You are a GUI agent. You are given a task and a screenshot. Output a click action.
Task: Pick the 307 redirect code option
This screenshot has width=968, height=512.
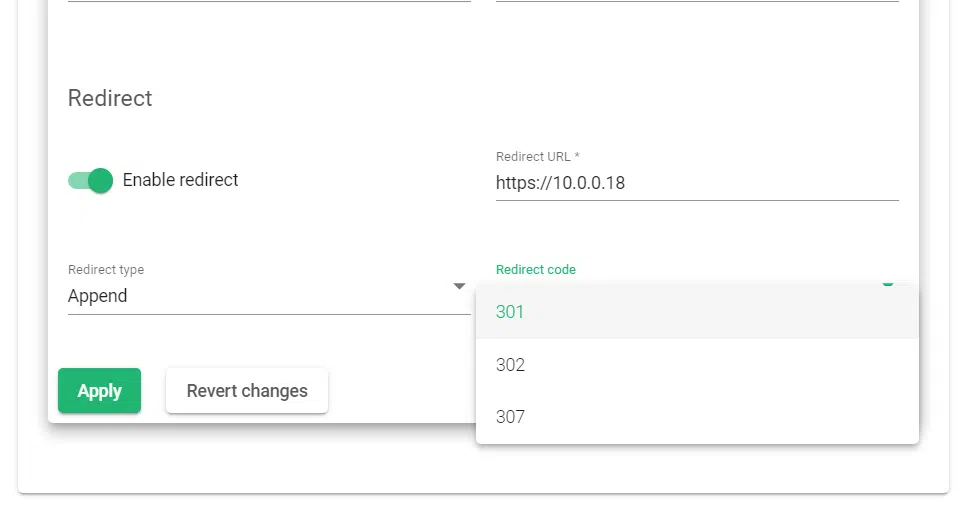(x=696, y=417)
